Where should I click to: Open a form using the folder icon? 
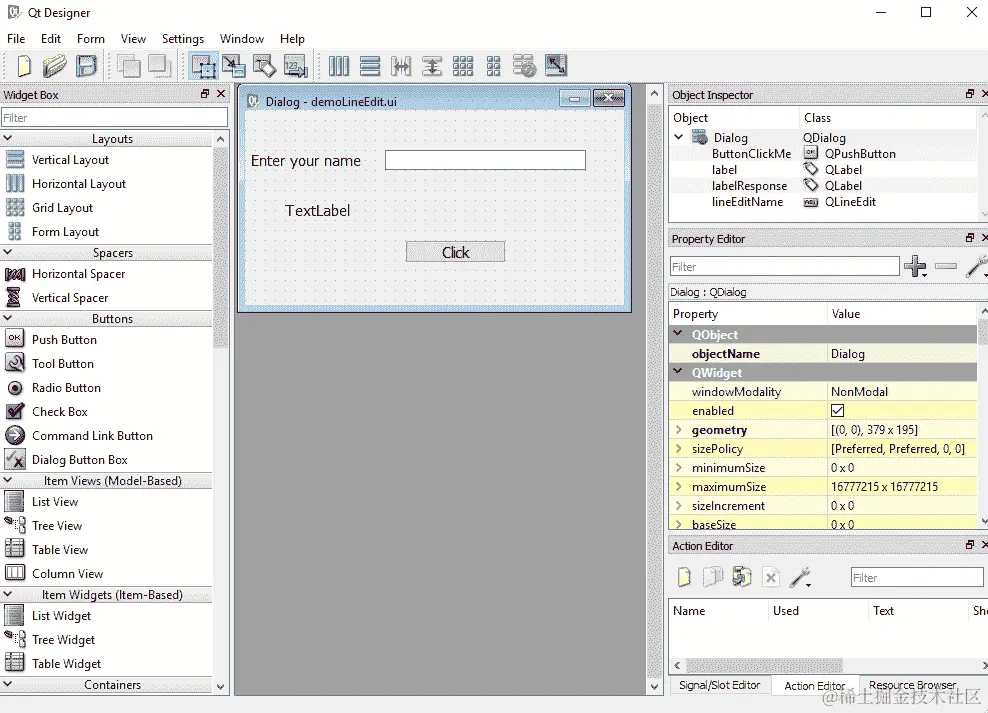(x=55, y=66)
